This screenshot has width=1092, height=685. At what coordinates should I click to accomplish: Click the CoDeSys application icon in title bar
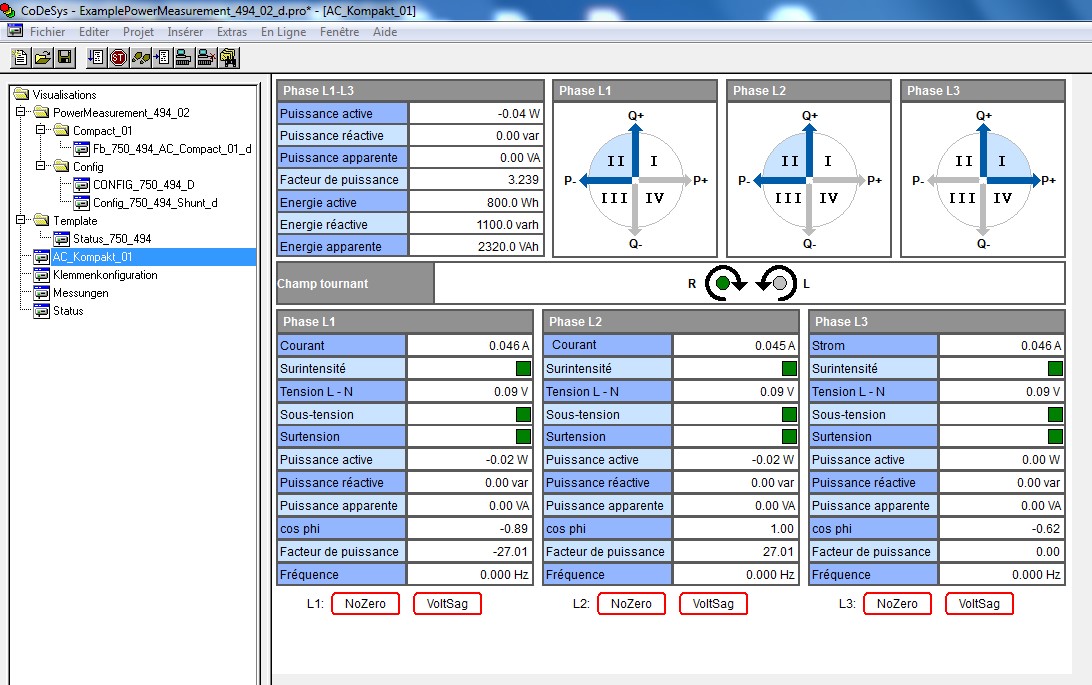[8, 10]
